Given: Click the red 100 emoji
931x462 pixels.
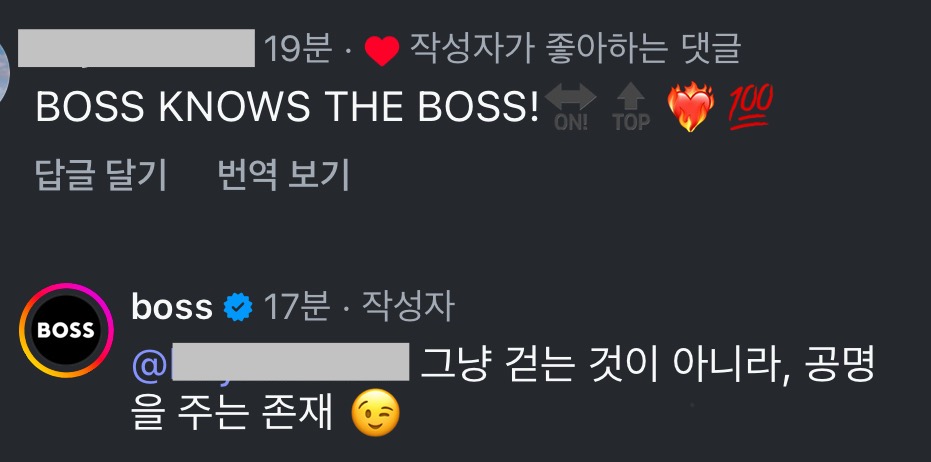Looking at the screenshot, I should click(750, 106).
